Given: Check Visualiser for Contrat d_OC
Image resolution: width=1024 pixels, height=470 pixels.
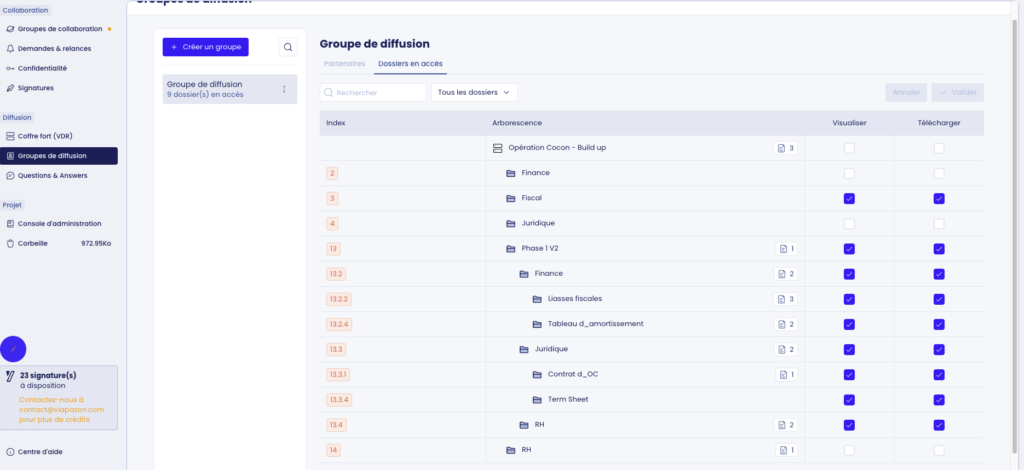Looking at the screenshot, I should coord(849,374).
